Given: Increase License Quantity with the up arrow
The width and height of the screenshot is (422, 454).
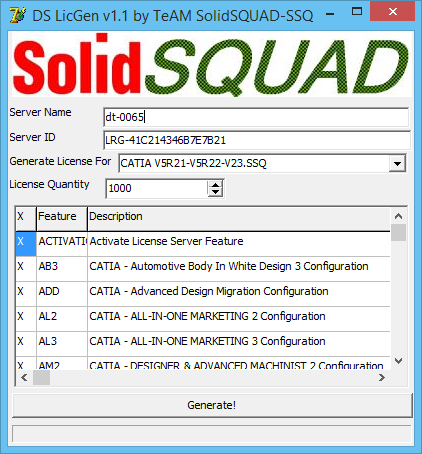Looking at the screenshot, I should coord(215,185).
